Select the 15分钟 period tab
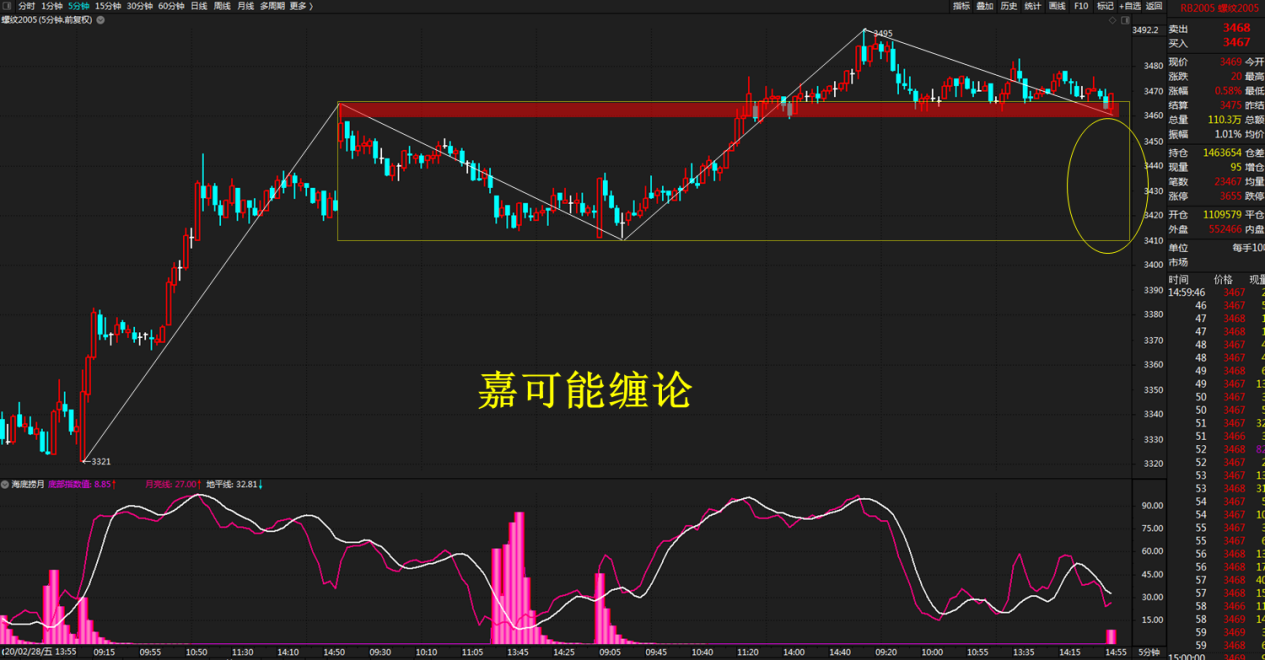The image size is (1265, 660). (x=108, y=6)
